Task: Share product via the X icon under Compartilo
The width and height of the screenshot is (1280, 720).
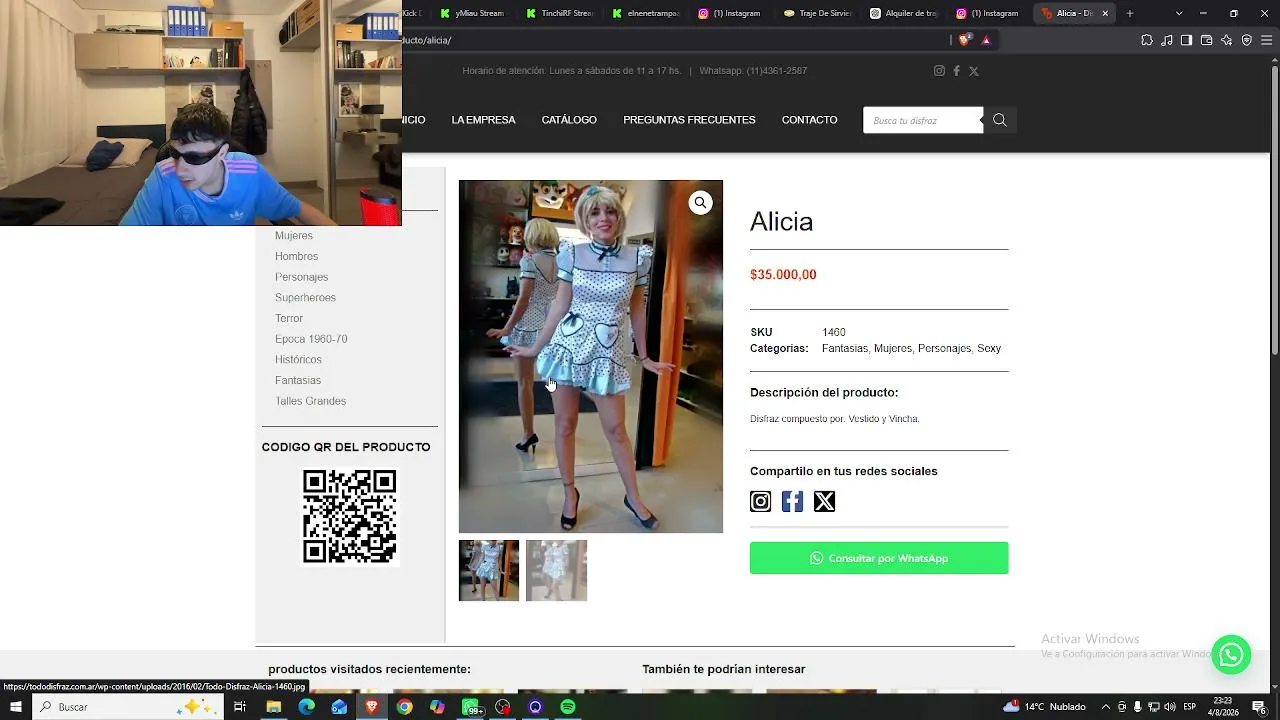Action: tap(824, 502)
